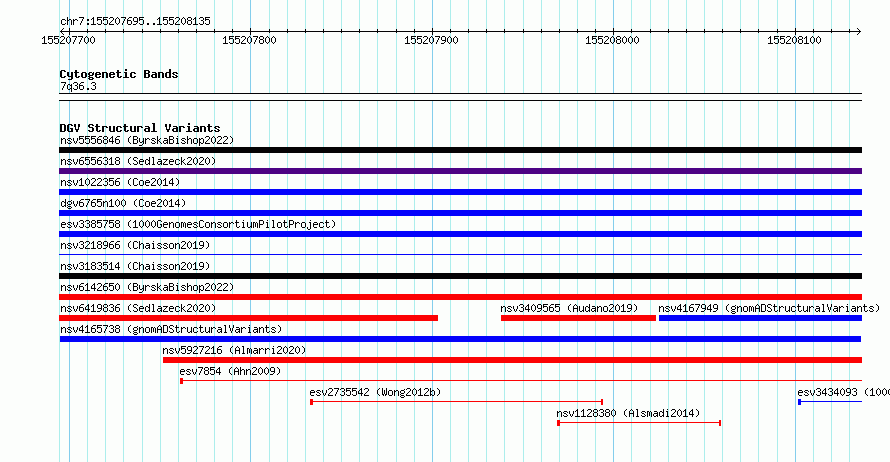Select the blue bar under dgv6765n100
This screenshot has height=462, width=890.
(460, 213)
